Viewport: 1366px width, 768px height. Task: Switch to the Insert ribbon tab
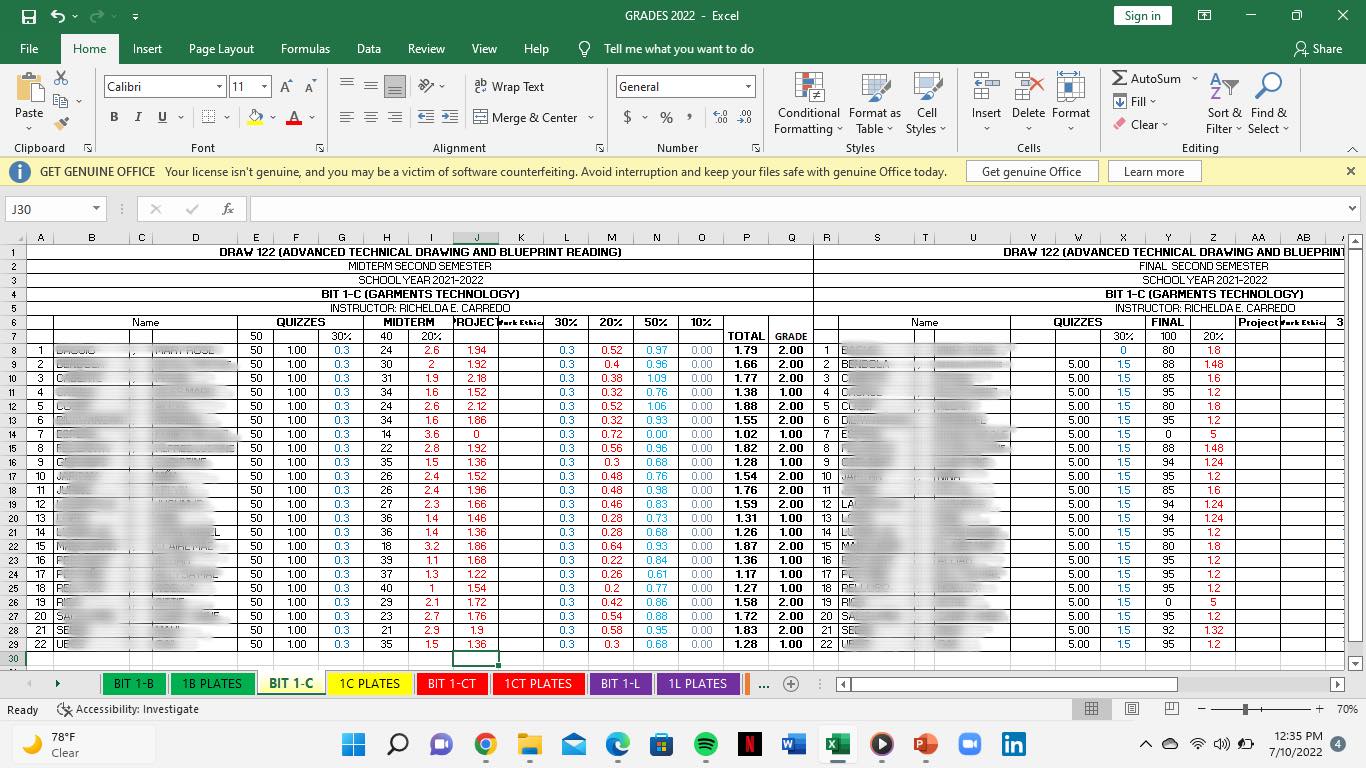[147, 49]
